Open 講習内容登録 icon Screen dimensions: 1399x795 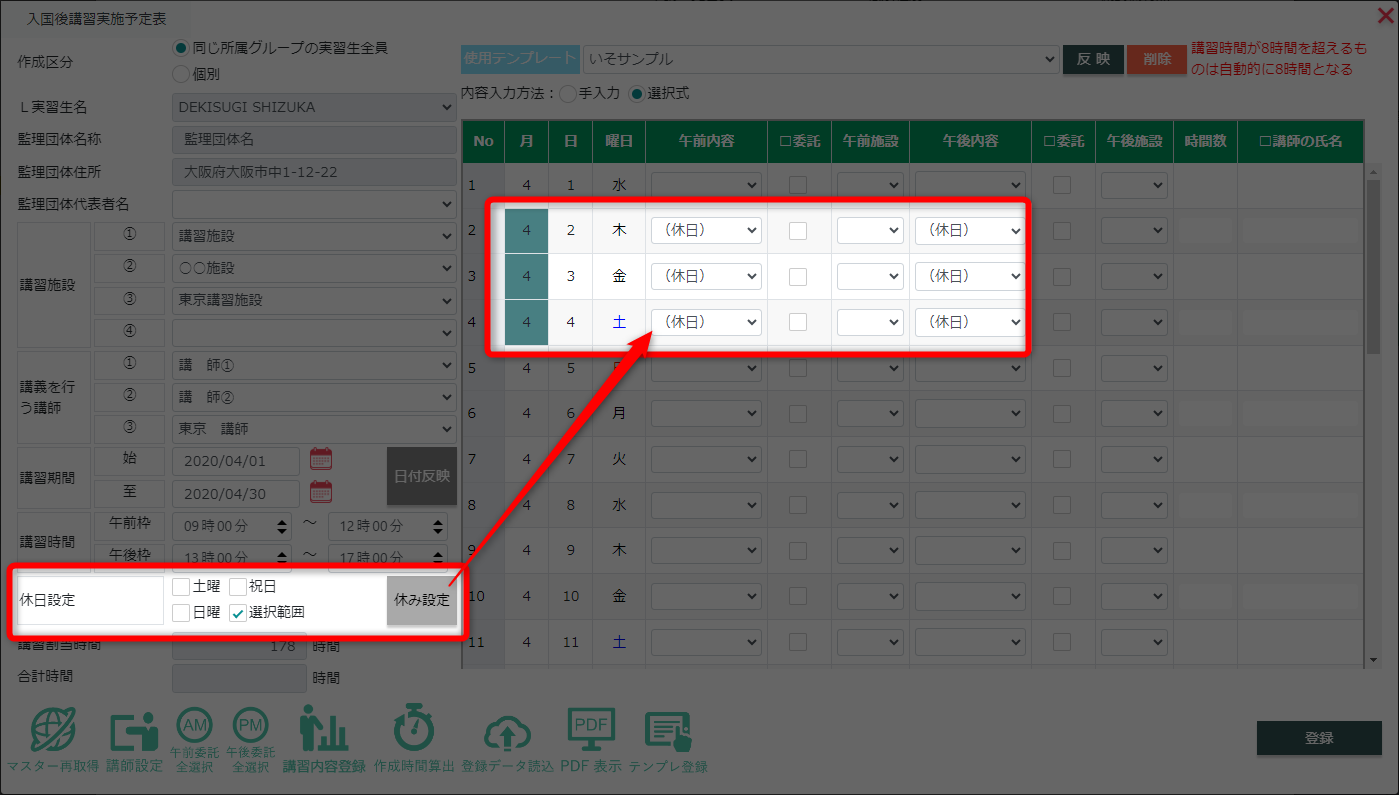pyautogui.click(x=323, y=732)
